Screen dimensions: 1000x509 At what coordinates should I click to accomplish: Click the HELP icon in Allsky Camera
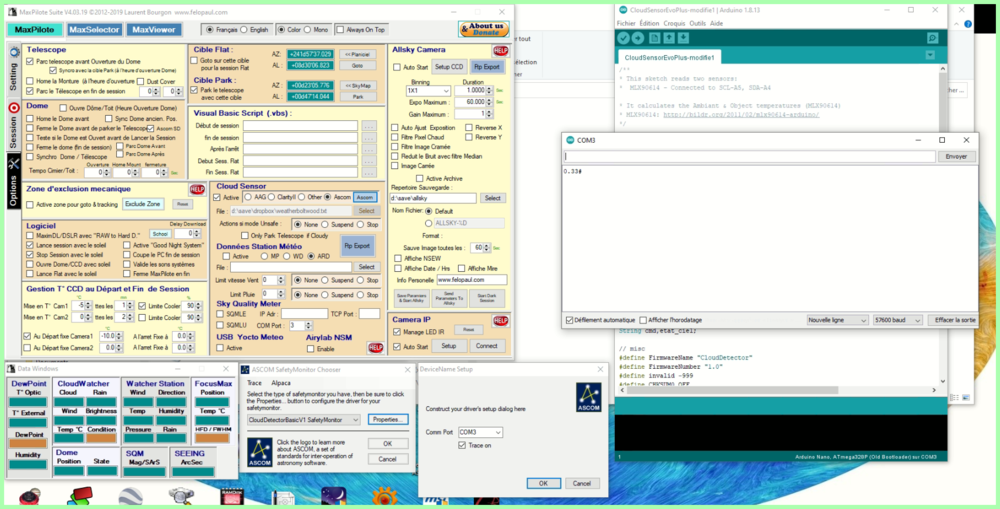[501, 50]
